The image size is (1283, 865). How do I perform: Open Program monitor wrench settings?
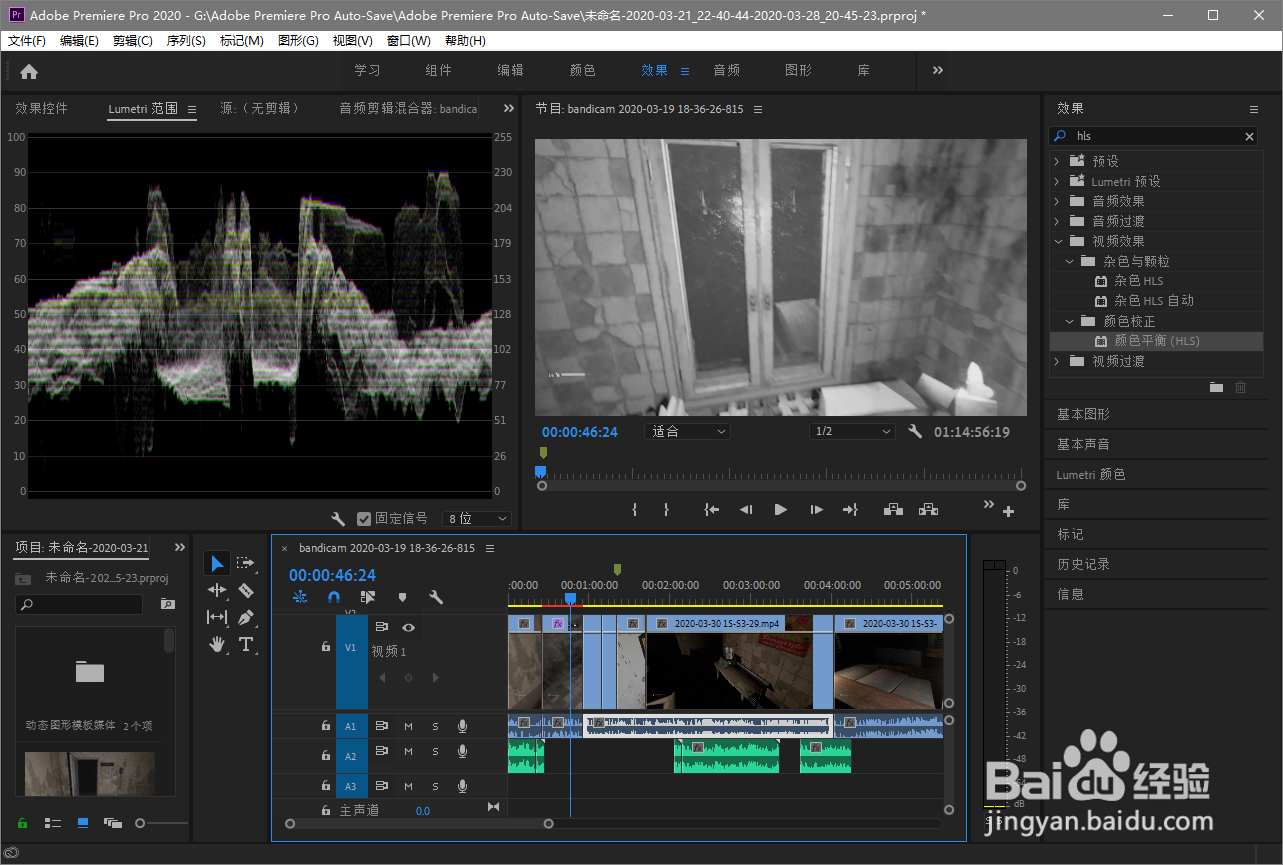(x=914, y=432)
